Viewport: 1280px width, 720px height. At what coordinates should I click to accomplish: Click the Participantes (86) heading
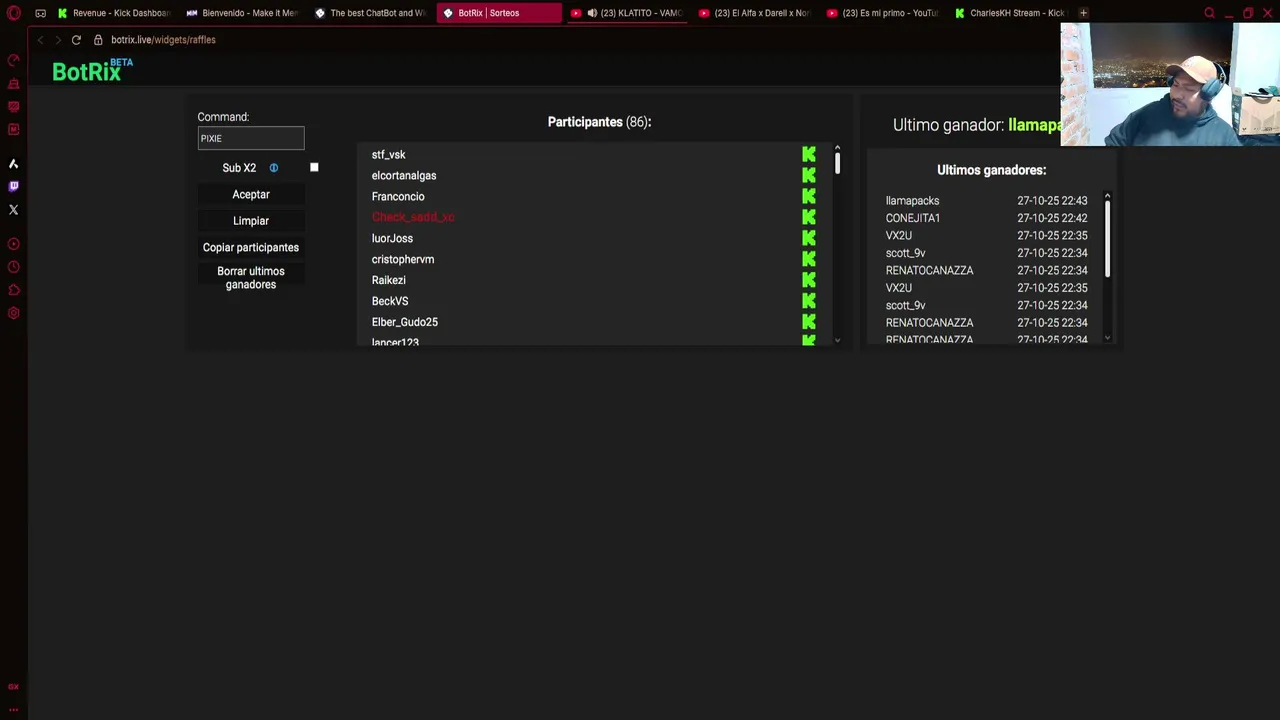[599, 122]
